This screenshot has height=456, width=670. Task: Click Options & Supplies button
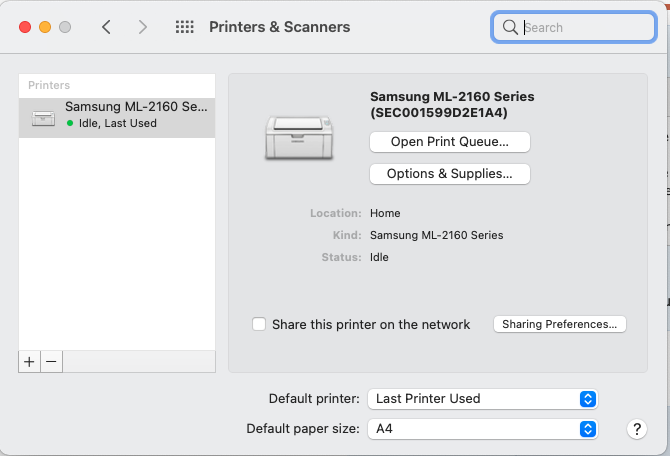449,174
